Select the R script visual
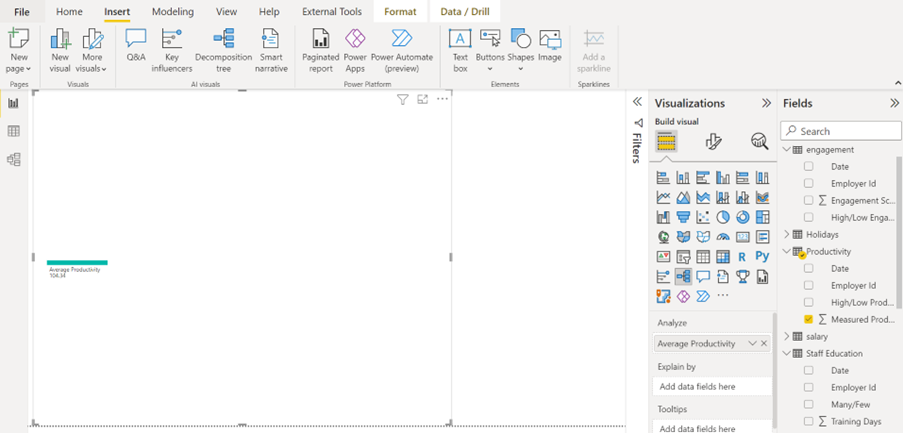The height and width of the screenshot is (433, 903). 742,256
